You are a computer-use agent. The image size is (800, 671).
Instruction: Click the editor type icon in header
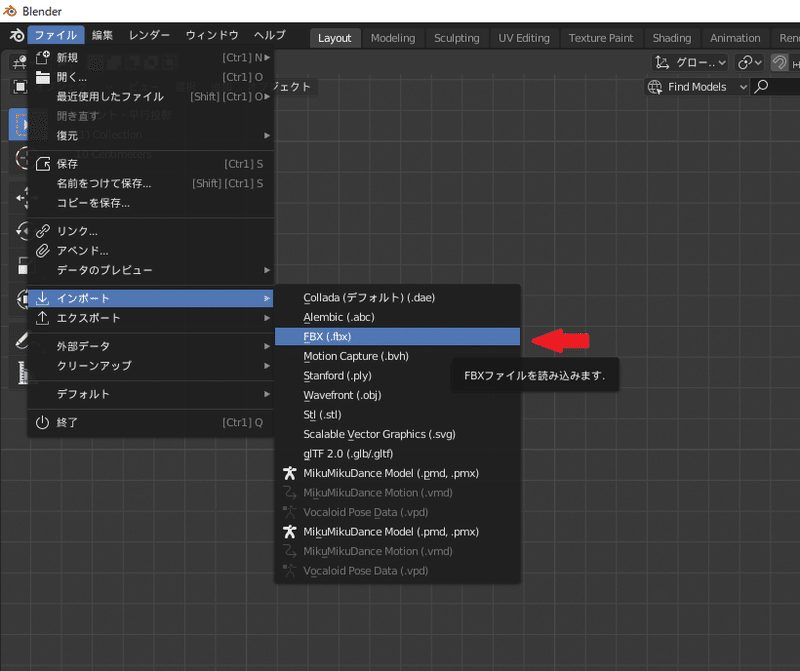click(x=19, y=63)
